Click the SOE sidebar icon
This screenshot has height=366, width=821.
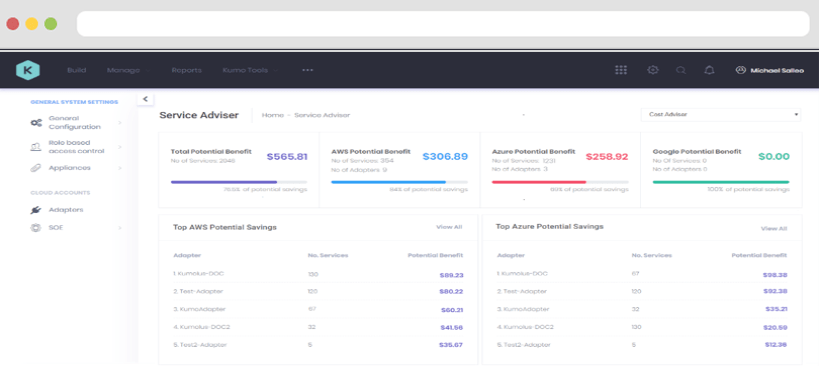tap(36, 228)
